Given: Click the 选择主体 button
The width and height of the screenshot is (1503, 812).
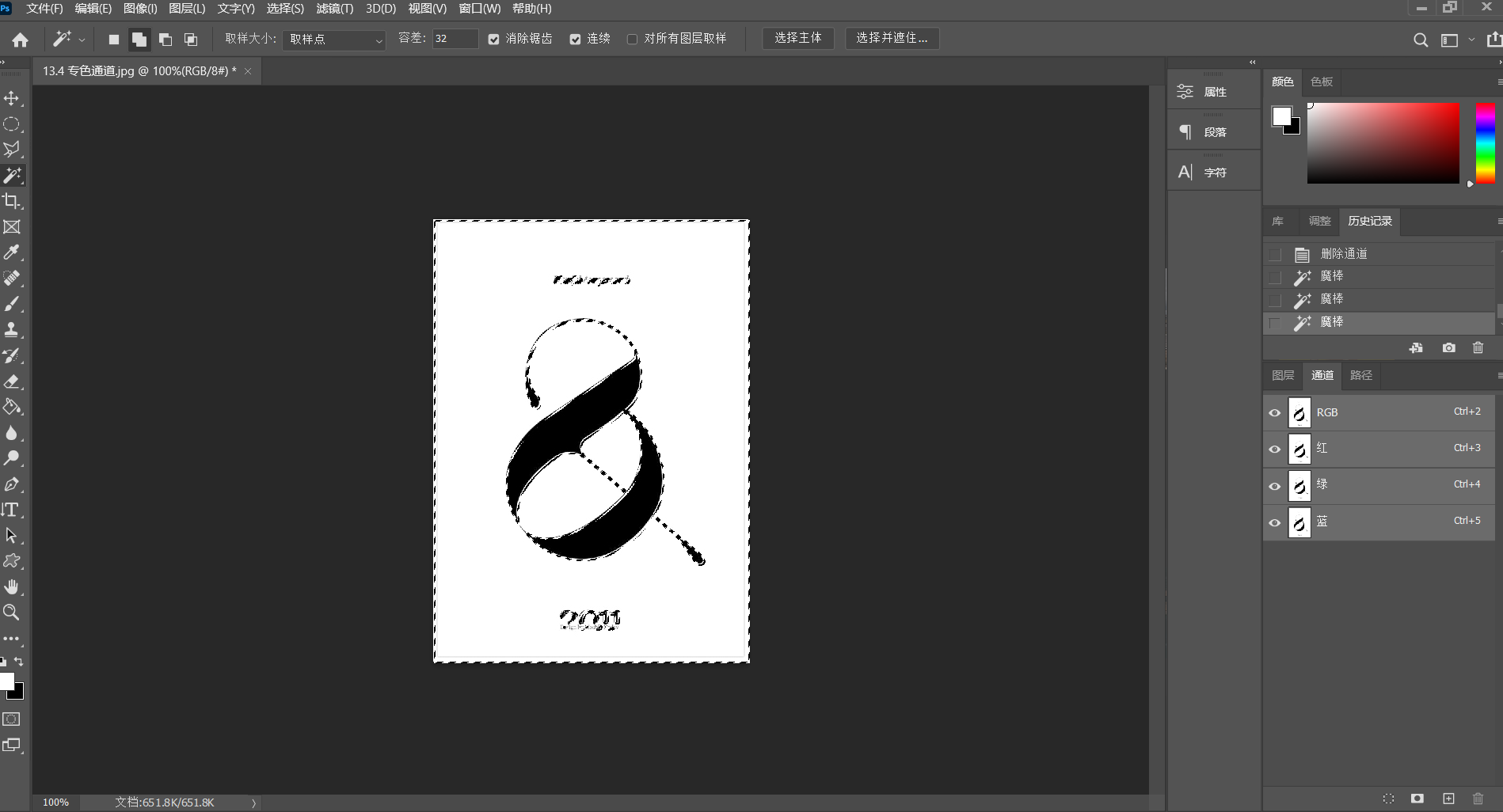Looking at the screenshot, I should (x=798, y=38).
